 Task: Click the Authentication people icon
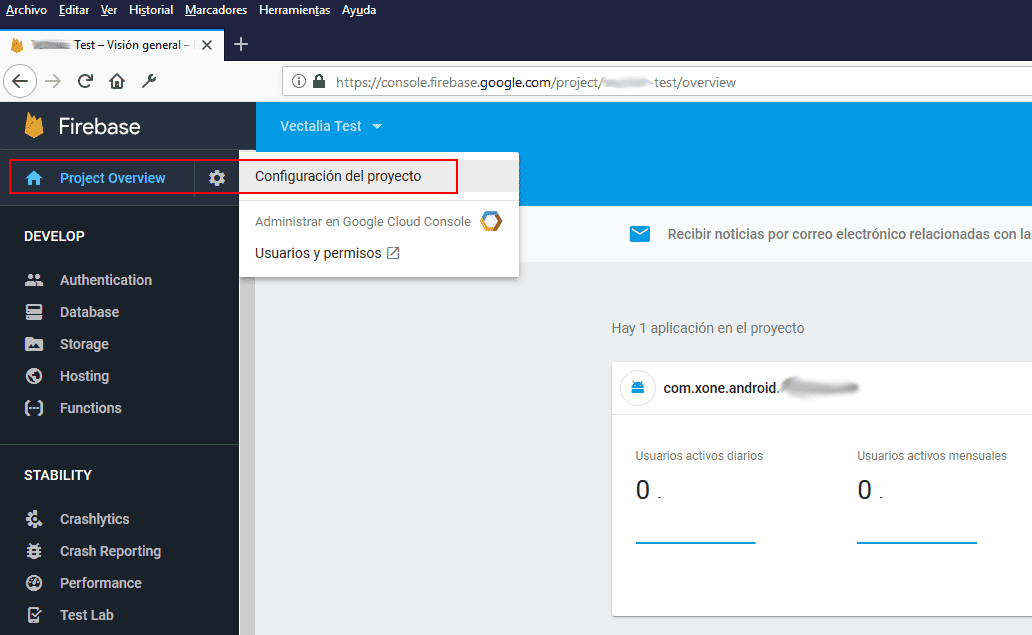(x=34, y=280)
